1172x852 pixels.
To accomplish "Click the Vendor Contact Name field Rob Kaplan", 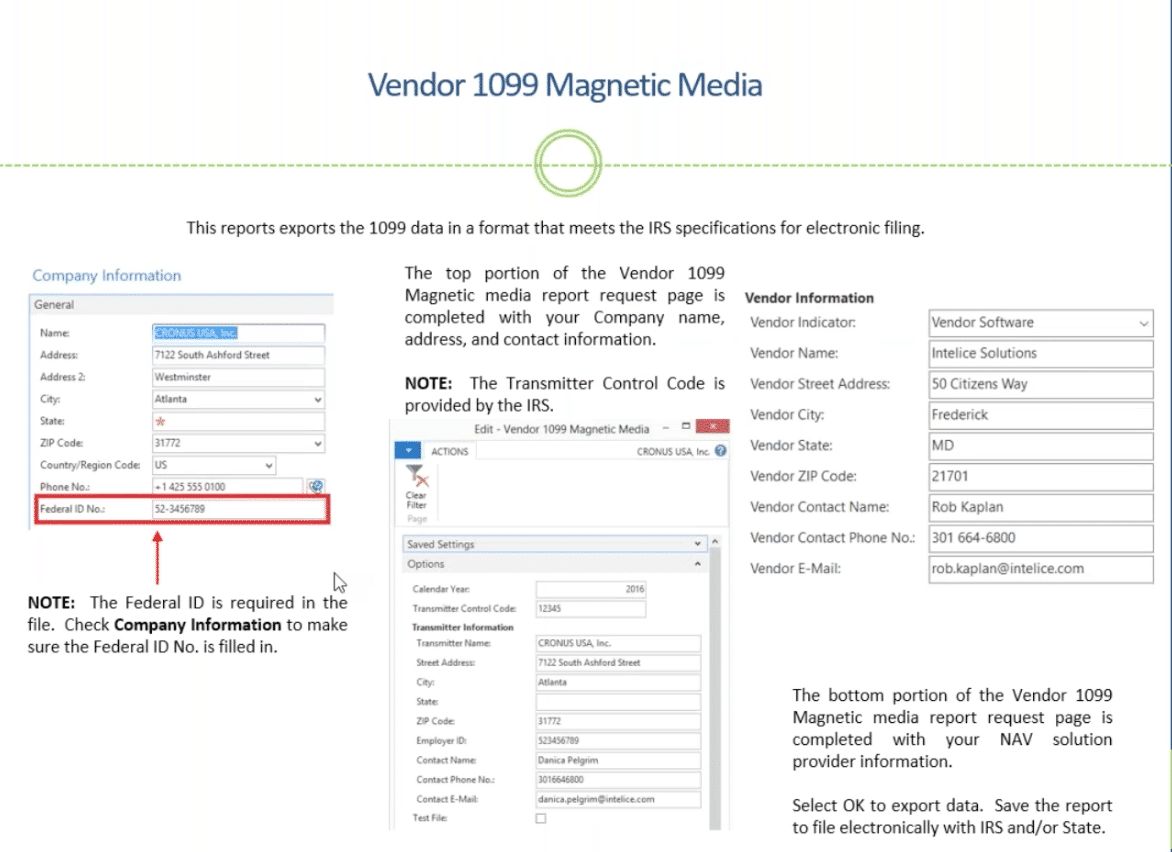I will (1040, 507).
